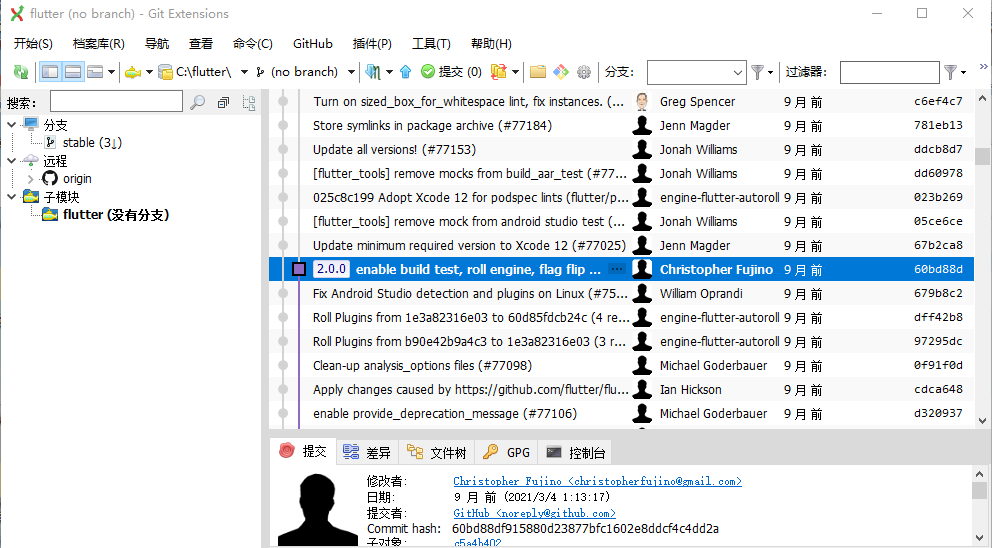The height and width of the screenshot is (548, 992).
Task: Toggle the left panel layout button
Action: 50,72
